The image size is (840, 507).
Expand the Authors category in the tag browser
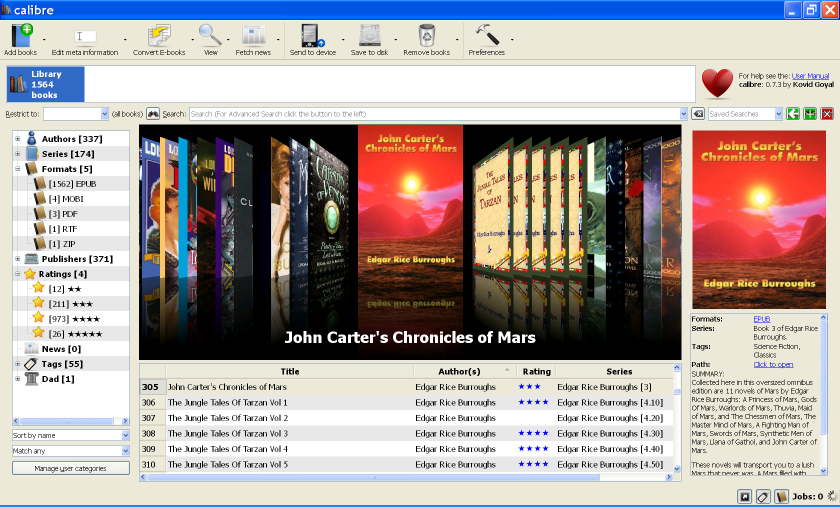18,138
